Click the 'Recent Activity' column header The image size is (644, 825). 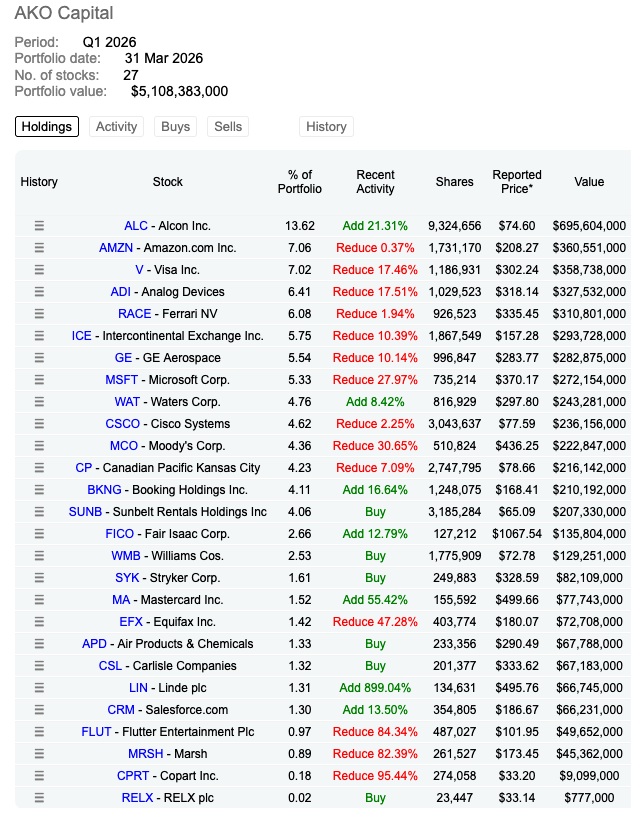375,182
